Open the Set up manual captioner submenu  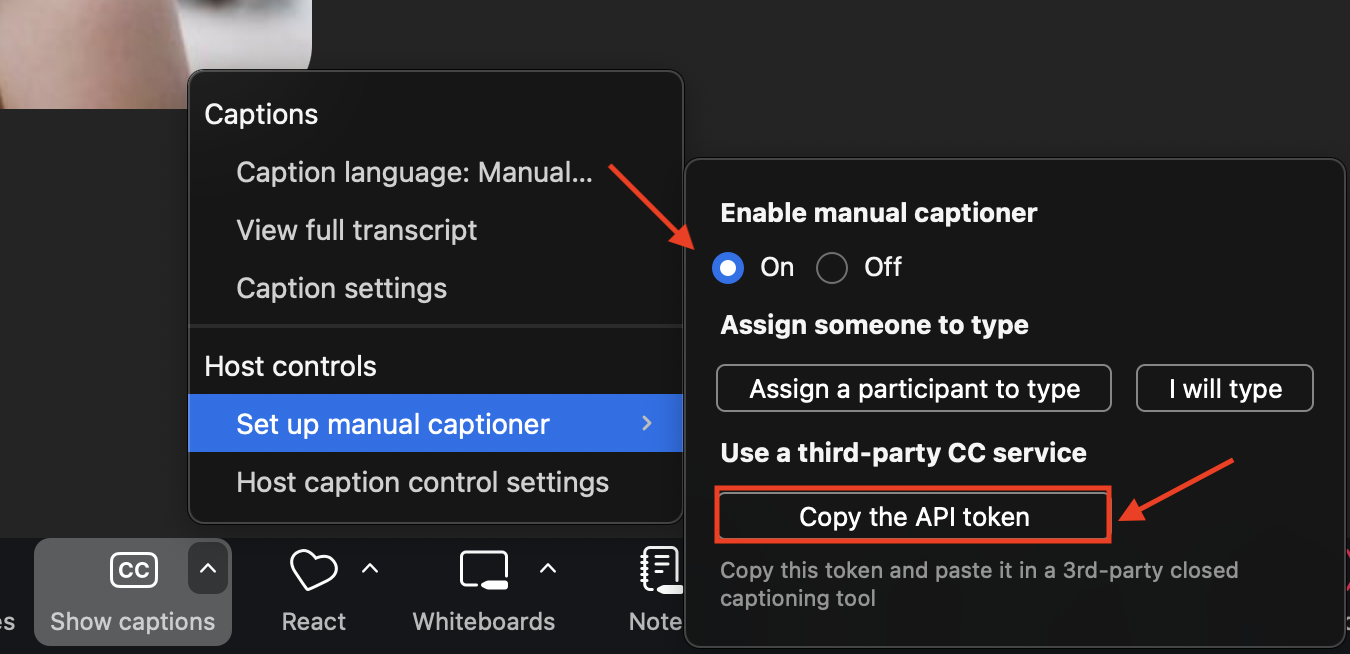coord(392,424)
